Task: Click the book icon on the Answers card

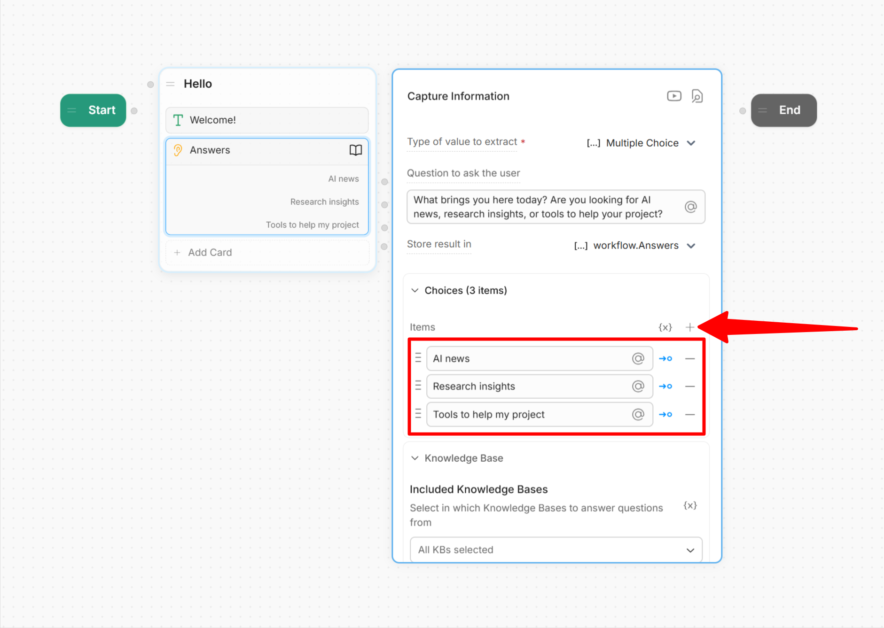Action: tap(355, 150)
